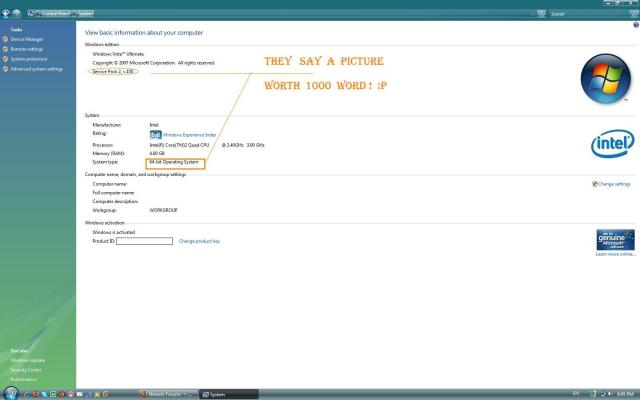640x400 pixels.
Task: Select the WORKGROUP value
Action: pyautogui.click(x=163, y=210)
